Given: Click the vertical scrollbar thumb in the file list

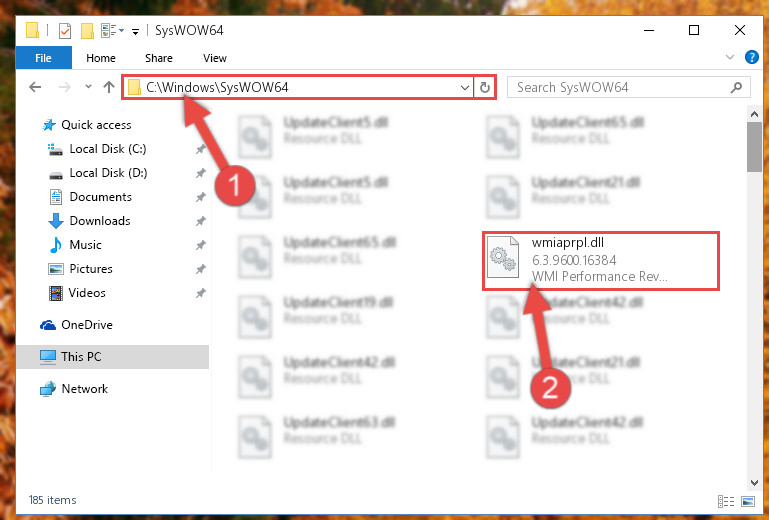Looking at the screenshot, I should (x=754, y=147).
